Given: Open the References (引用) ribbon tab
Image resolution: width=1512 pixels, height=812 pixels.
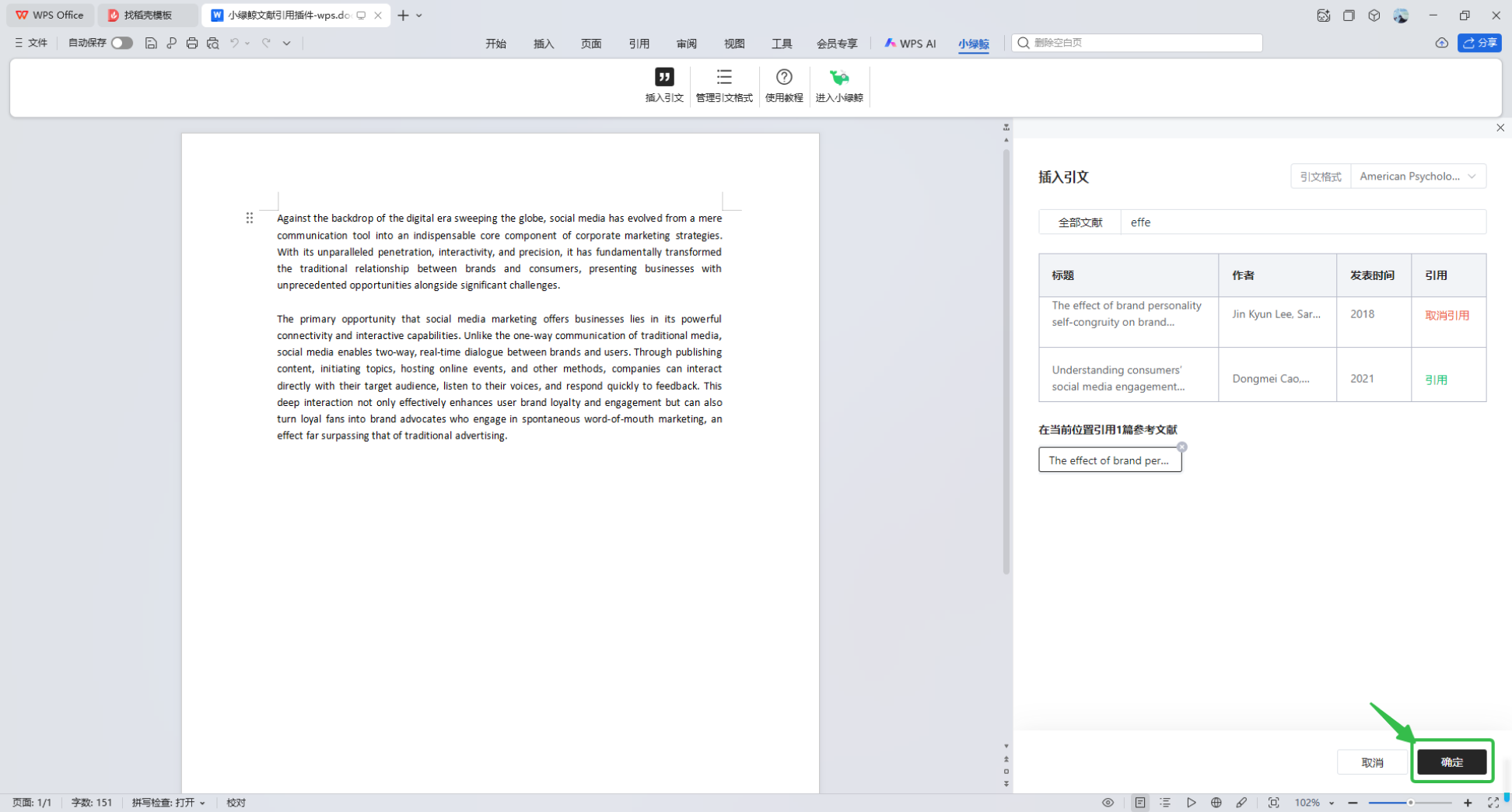Looking at the screenshot, I should tap(639, 44).
